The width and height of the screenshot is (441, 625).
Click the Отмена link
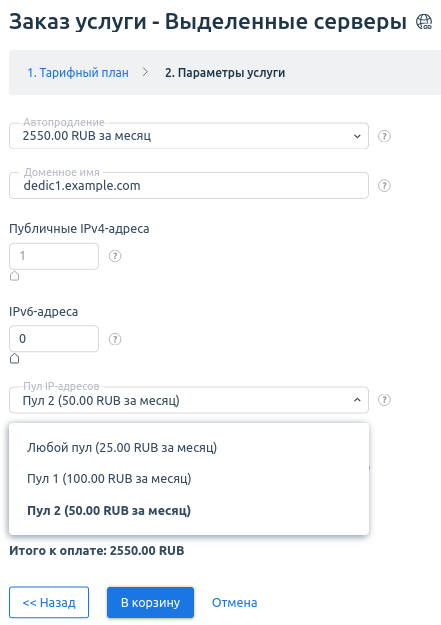[x=234, y=603]
